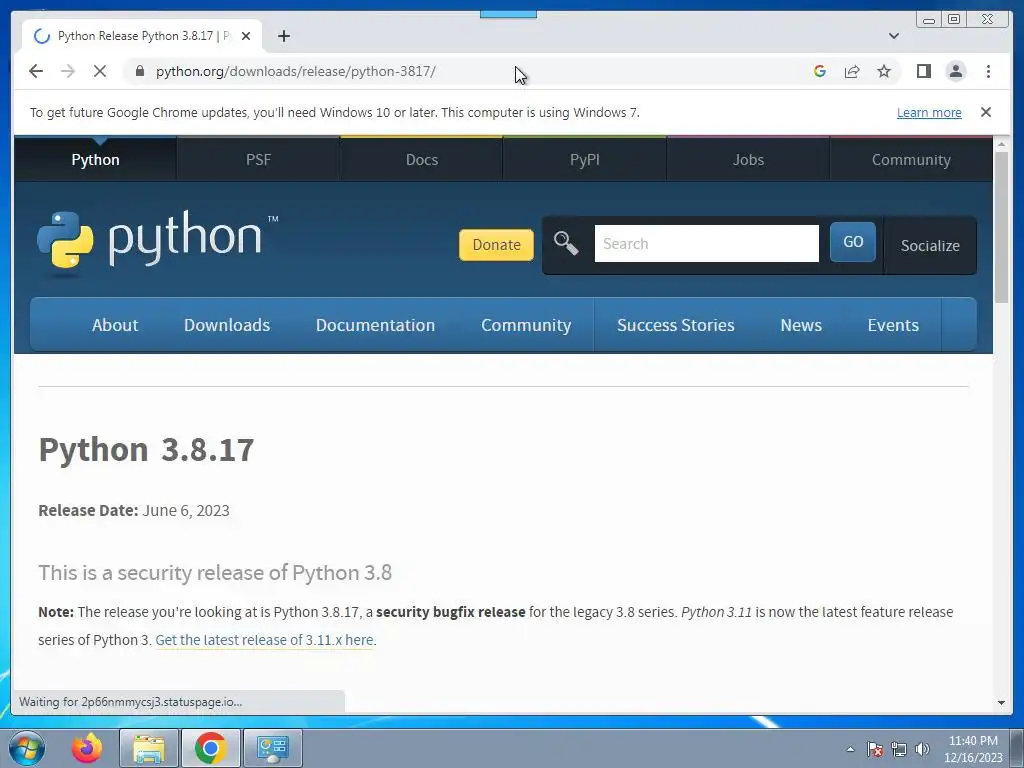Close the Python Release tab
This screenshot has width=1024, height=768.
click(x=246, y=36)
